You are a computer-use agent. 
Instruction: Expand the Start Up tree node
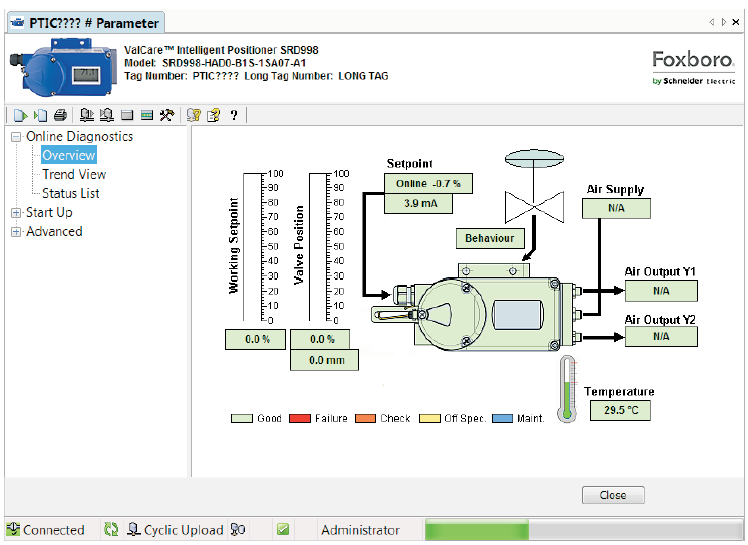pos(16,213)
